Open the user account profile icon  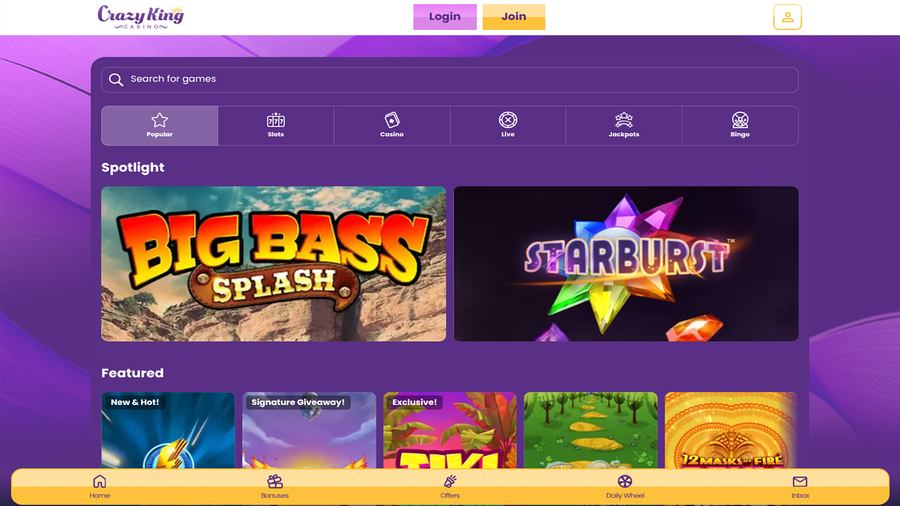point(787,17)
